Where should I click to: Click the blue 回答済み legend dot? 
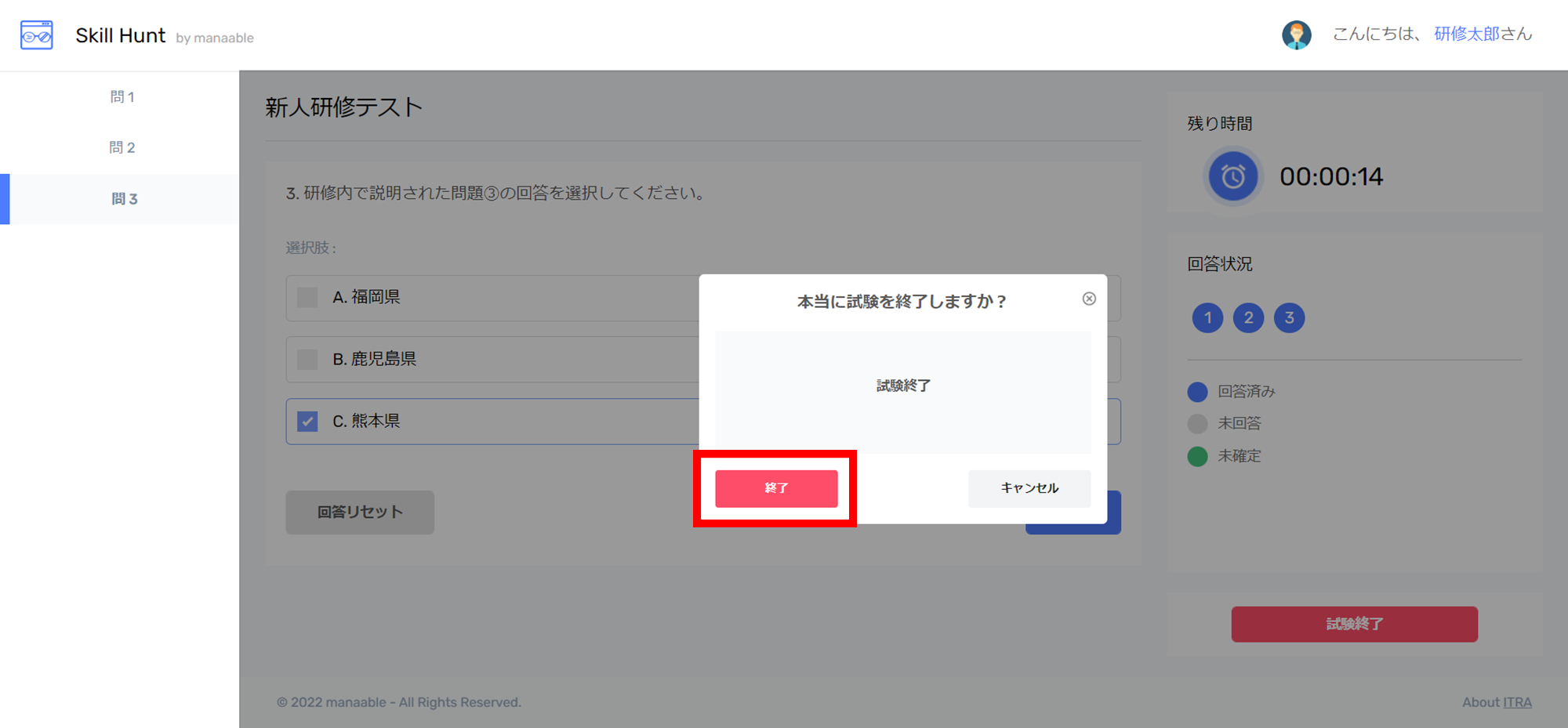tap(1197, 391)
